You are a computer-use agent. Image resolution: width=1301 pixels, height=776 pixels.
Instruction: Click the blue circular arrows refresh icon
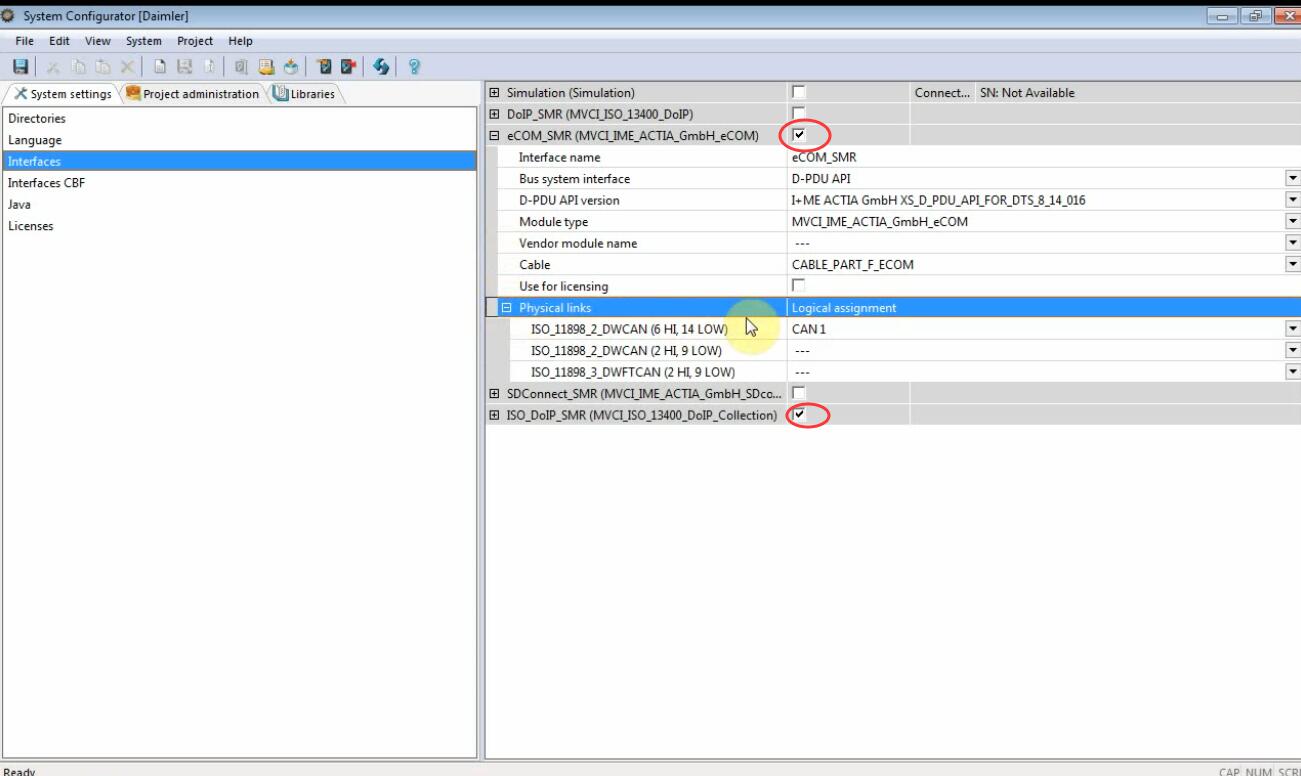click(x=381, y=67)
